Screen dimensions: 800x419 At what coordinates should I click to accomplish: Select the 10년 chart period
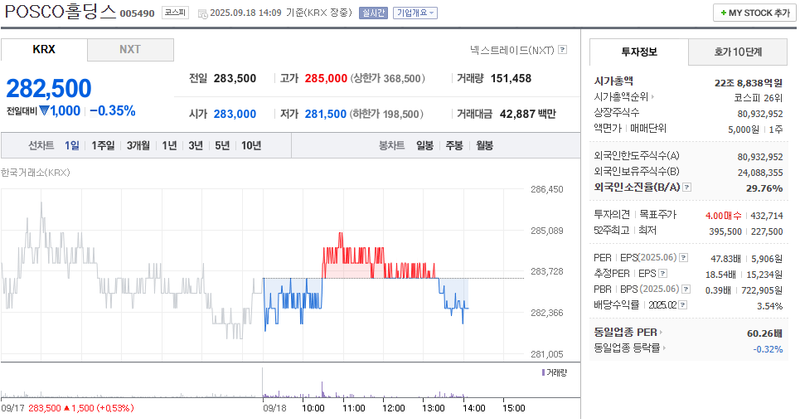252,146
